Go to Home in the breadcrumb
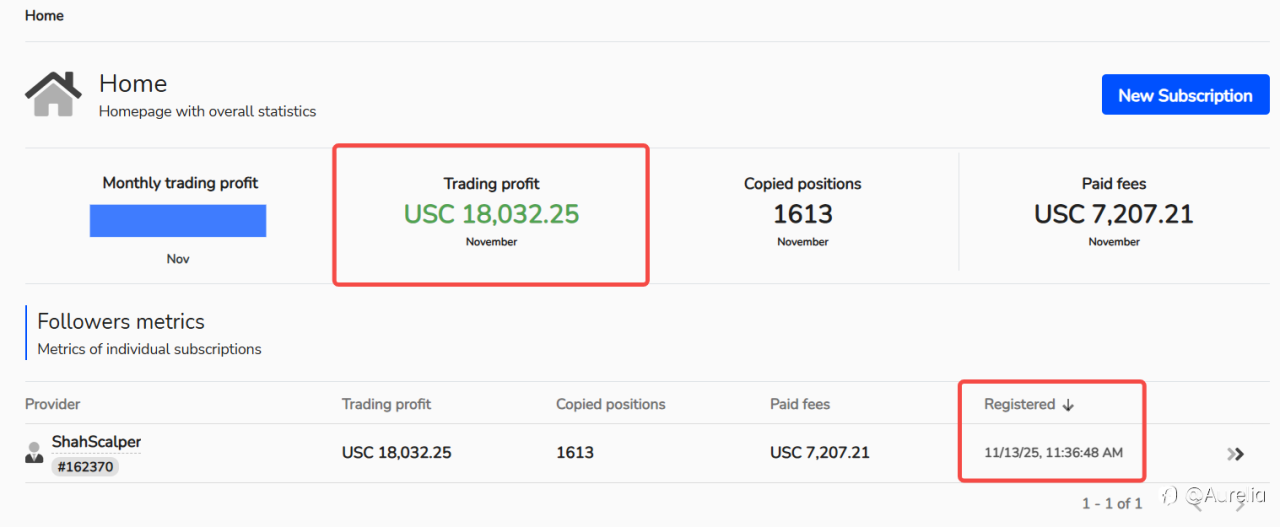 (x=44, y=16)
